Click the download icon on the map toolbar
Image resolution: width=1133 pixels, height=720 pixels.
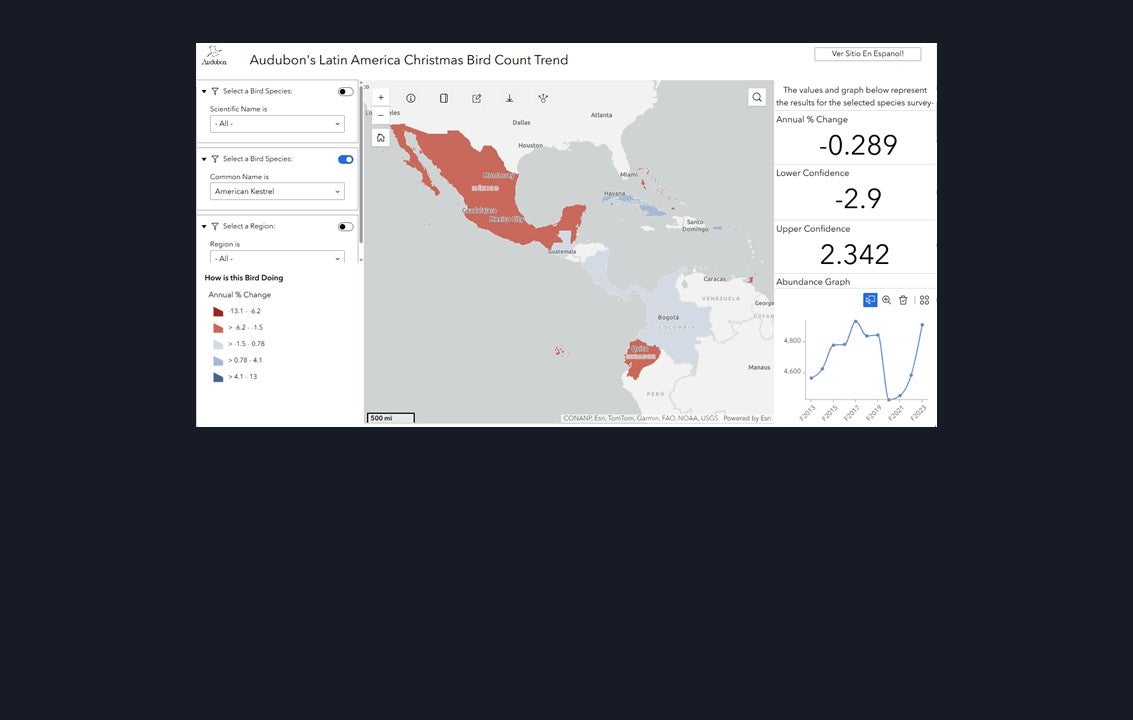pos(509,98)
